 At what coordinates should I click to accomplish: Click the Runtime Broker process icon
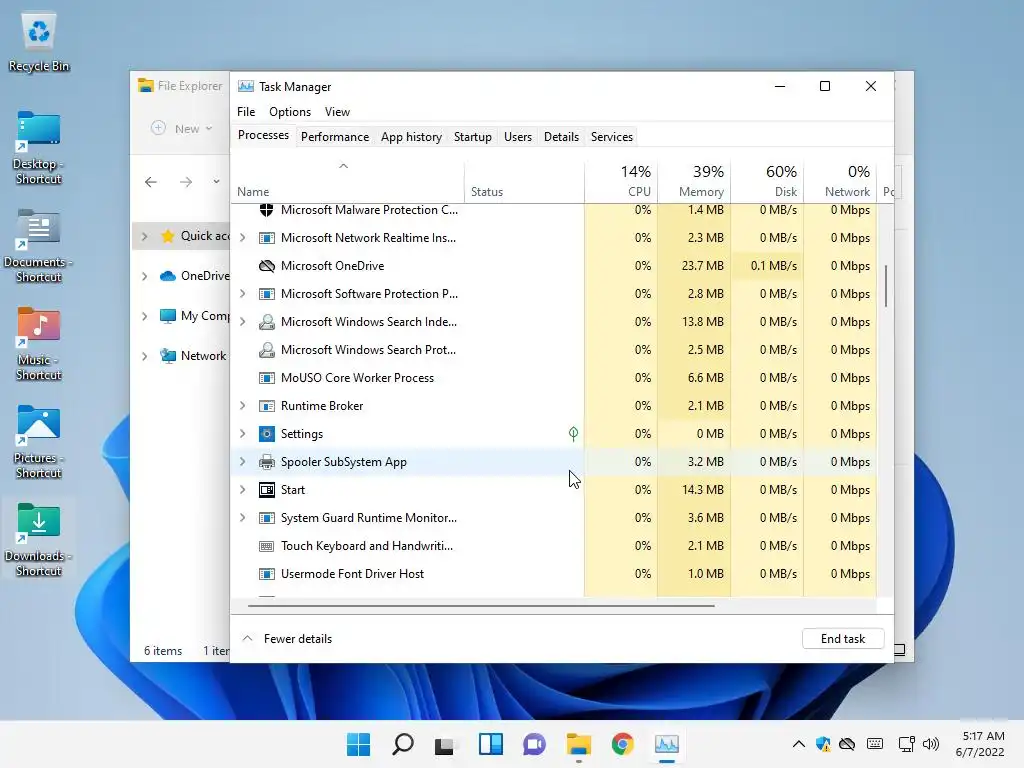[x=266, y=406]
